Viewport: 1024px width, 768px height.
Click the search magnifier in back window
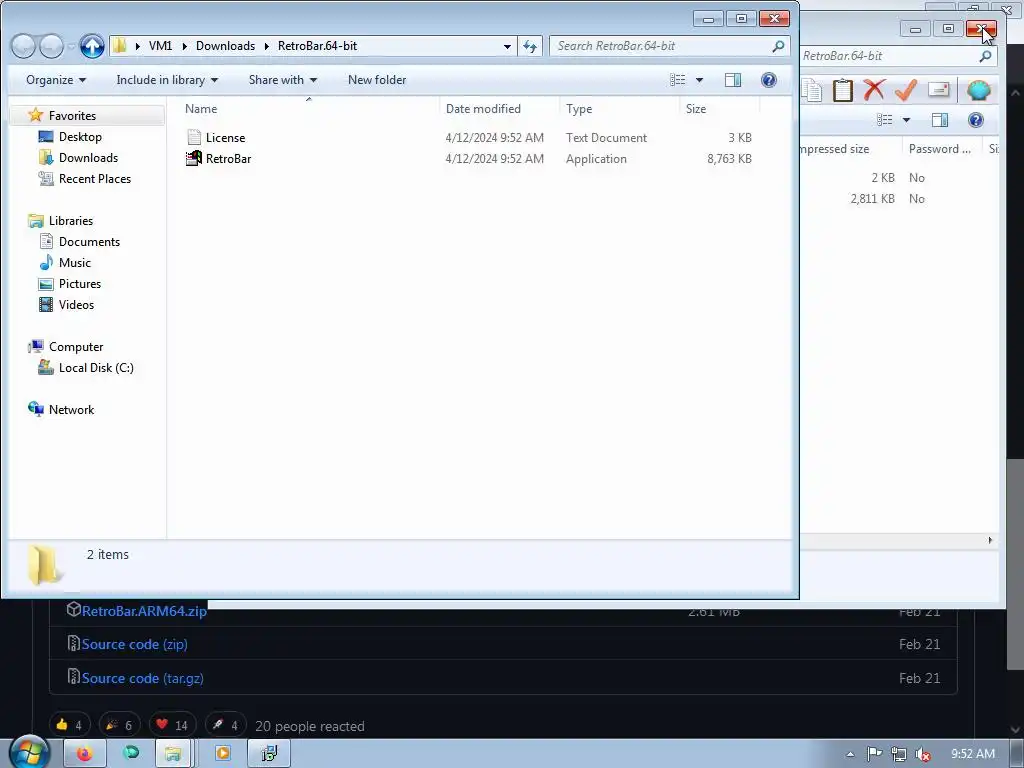coord(985,56)
